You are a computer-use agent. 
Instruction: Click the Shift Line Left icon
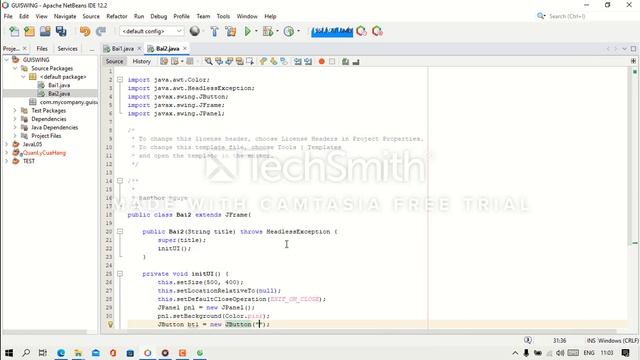point(298,62)
